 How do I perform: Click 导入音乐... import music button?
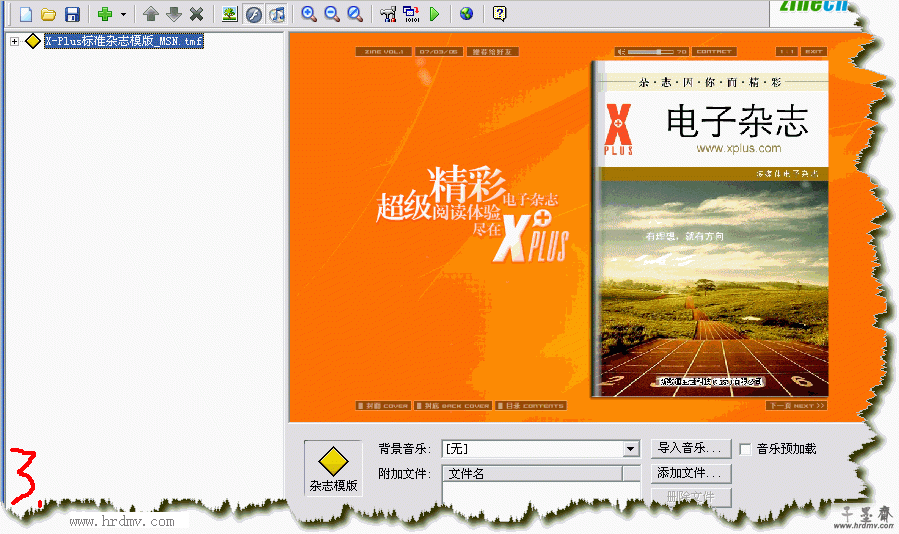[x=691, y=448]
